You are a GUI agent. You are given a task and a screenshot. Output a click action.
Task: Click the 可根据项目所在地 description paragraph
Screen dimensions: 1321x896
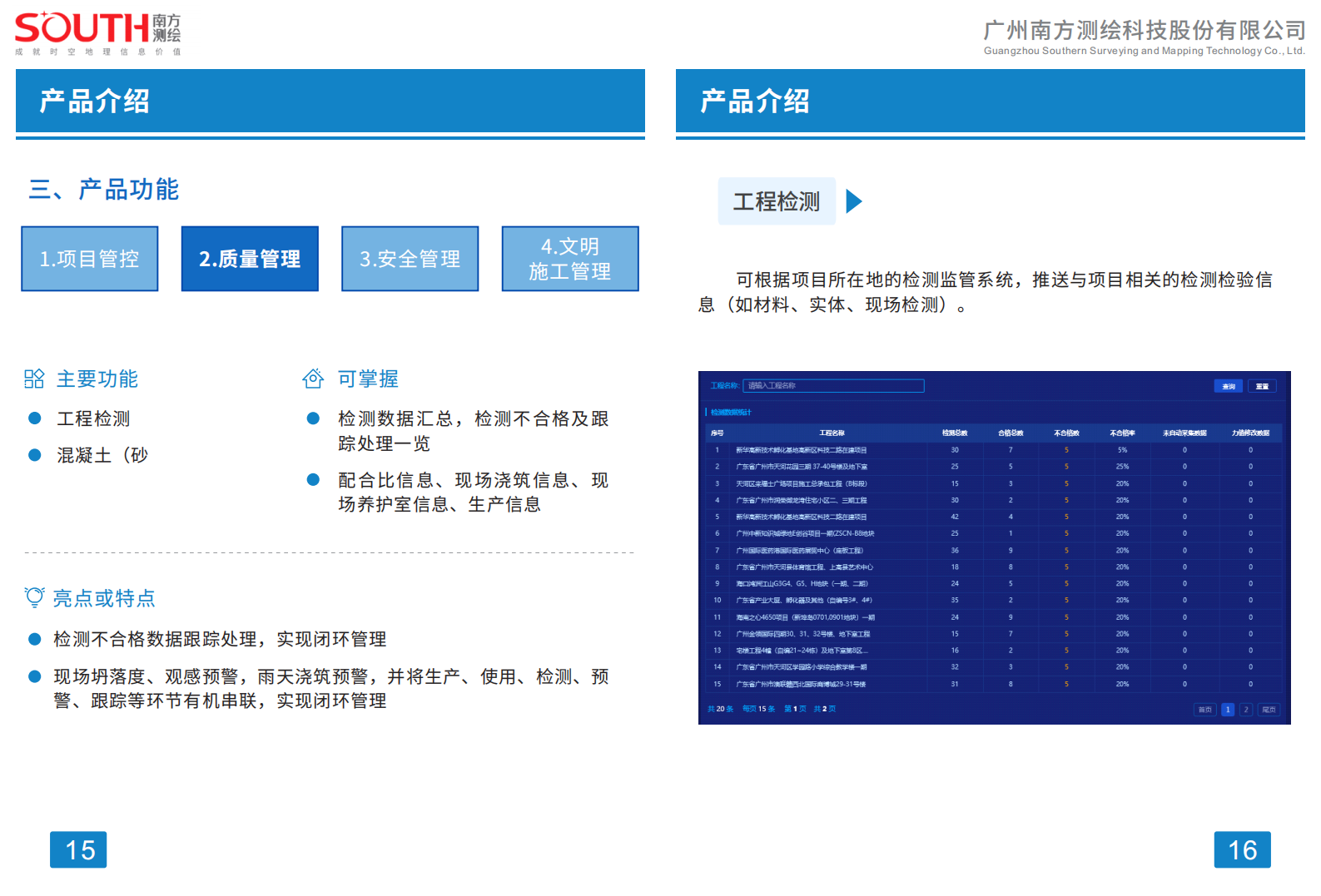tap(986, 292)
